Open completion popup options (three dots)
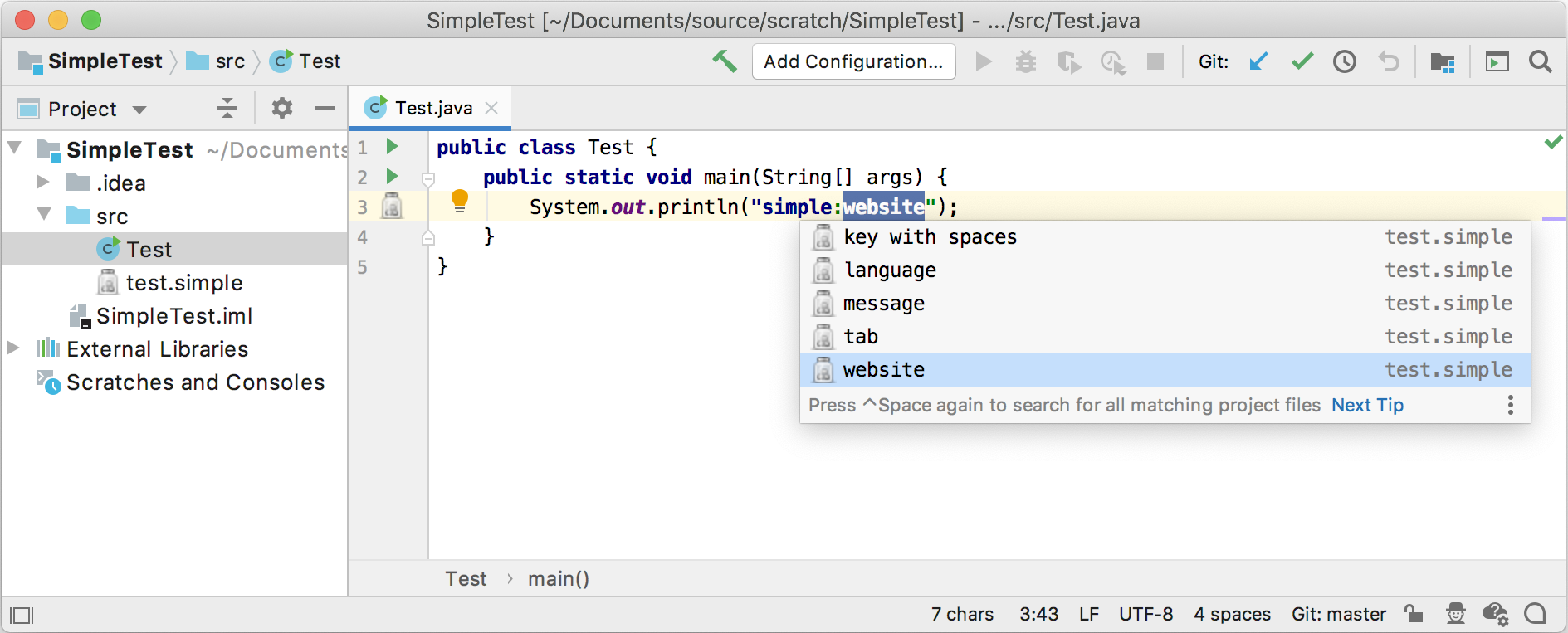1568x633 pixels. click(1510, 405)
